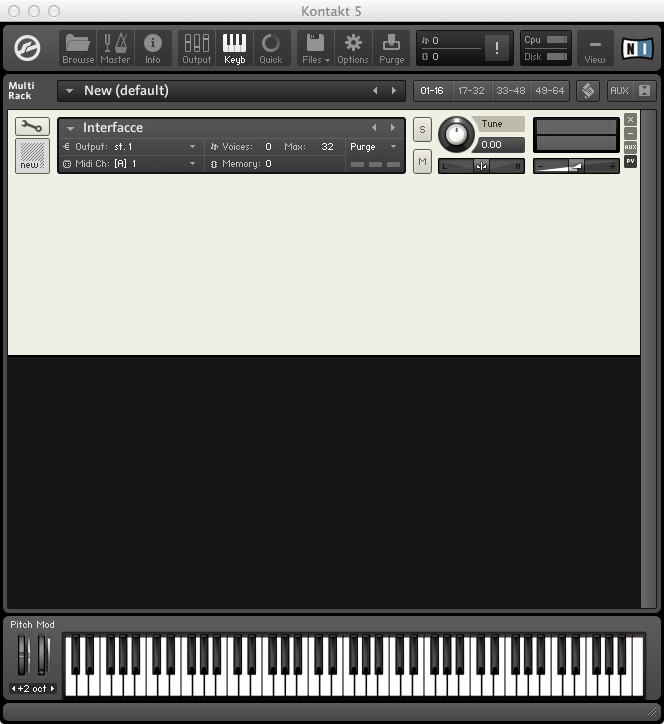Switch to rack page 17-32
The height and width of the screenshot is (724, 664).
click(471, 91)
